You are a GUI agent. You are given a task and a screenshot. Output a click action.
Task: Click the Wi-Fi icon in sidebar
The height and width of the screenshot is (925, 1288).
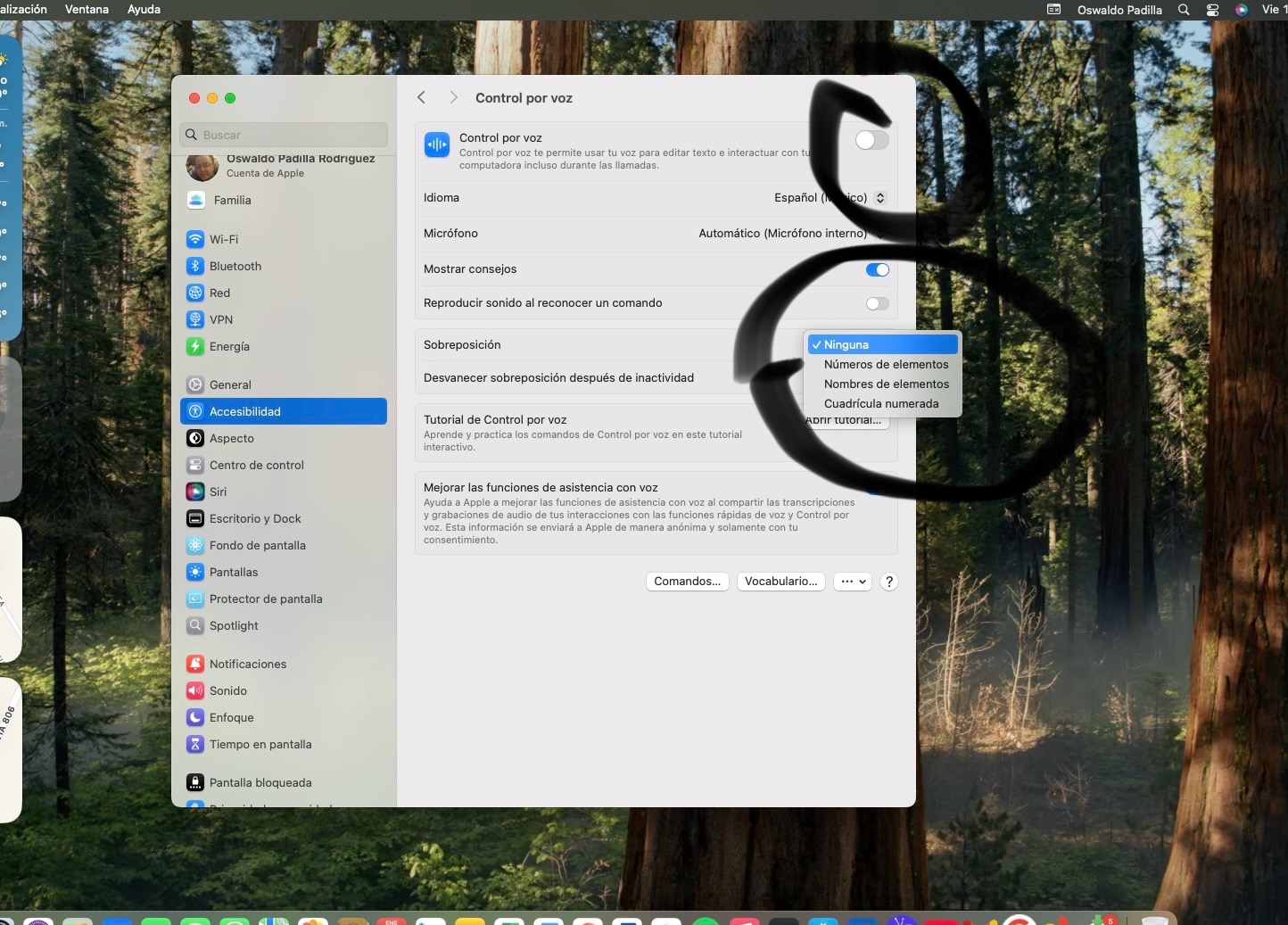[195, 239]
